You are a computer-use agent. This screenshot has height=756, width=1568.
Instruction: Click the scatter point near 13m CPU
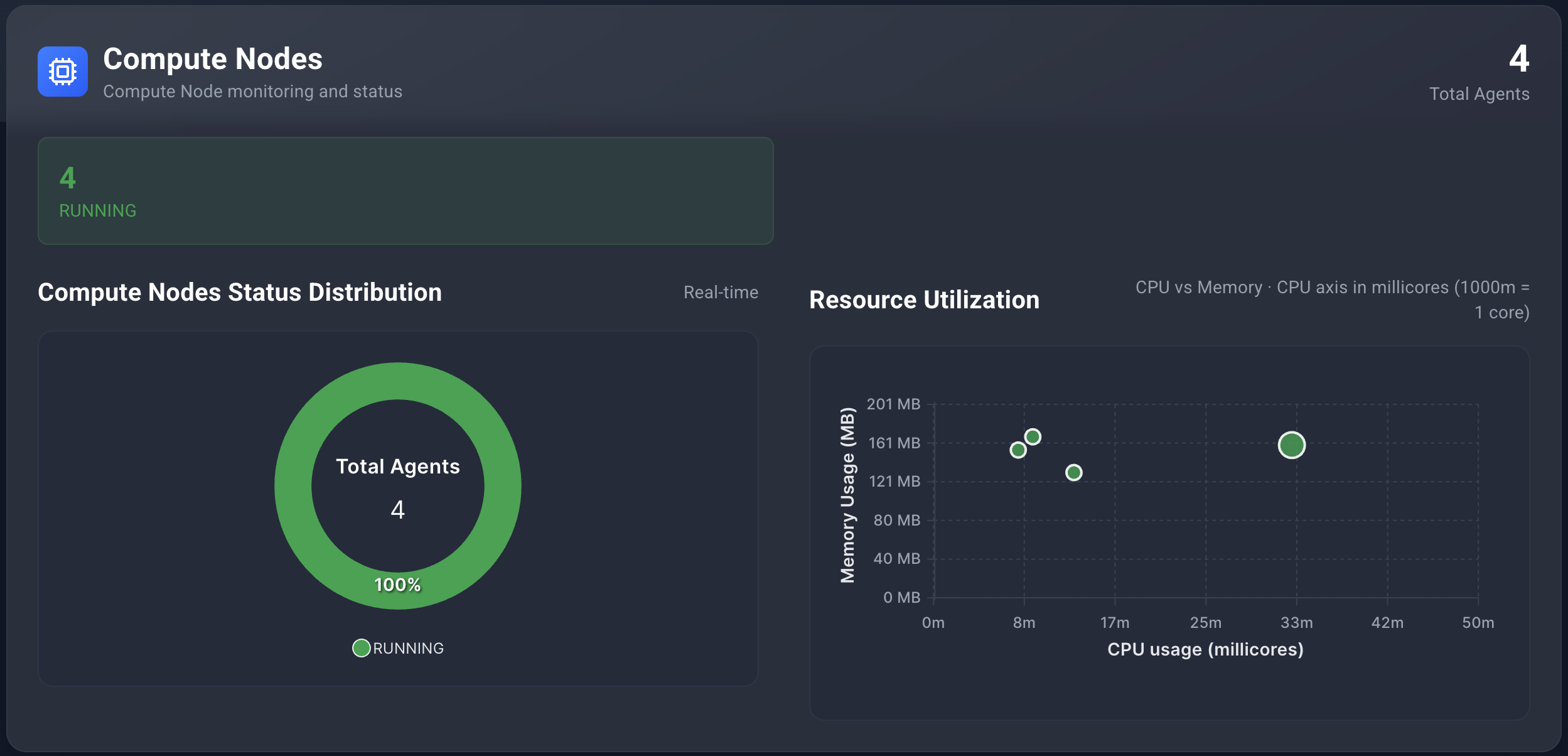pos(1074,472)
